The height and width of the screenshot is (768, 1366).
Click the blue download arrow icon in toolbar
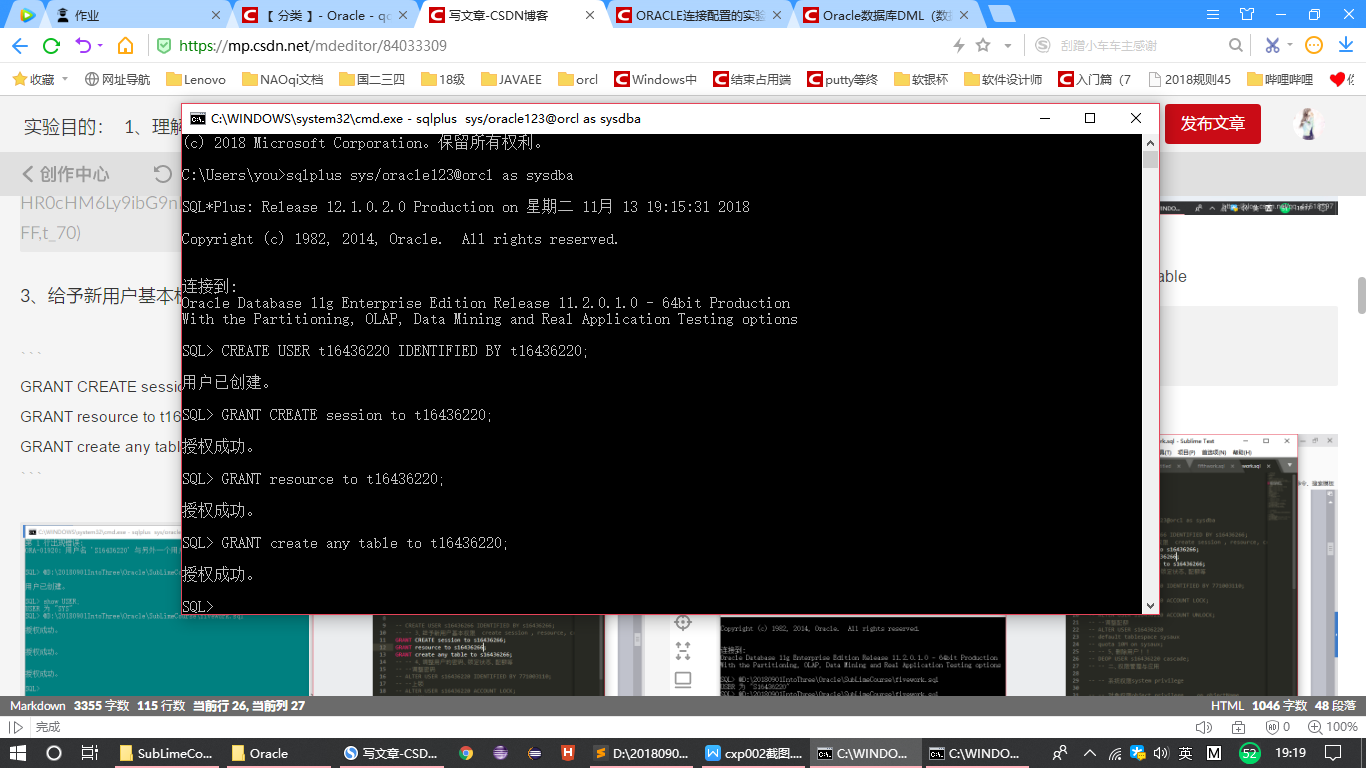point(1346,46)
